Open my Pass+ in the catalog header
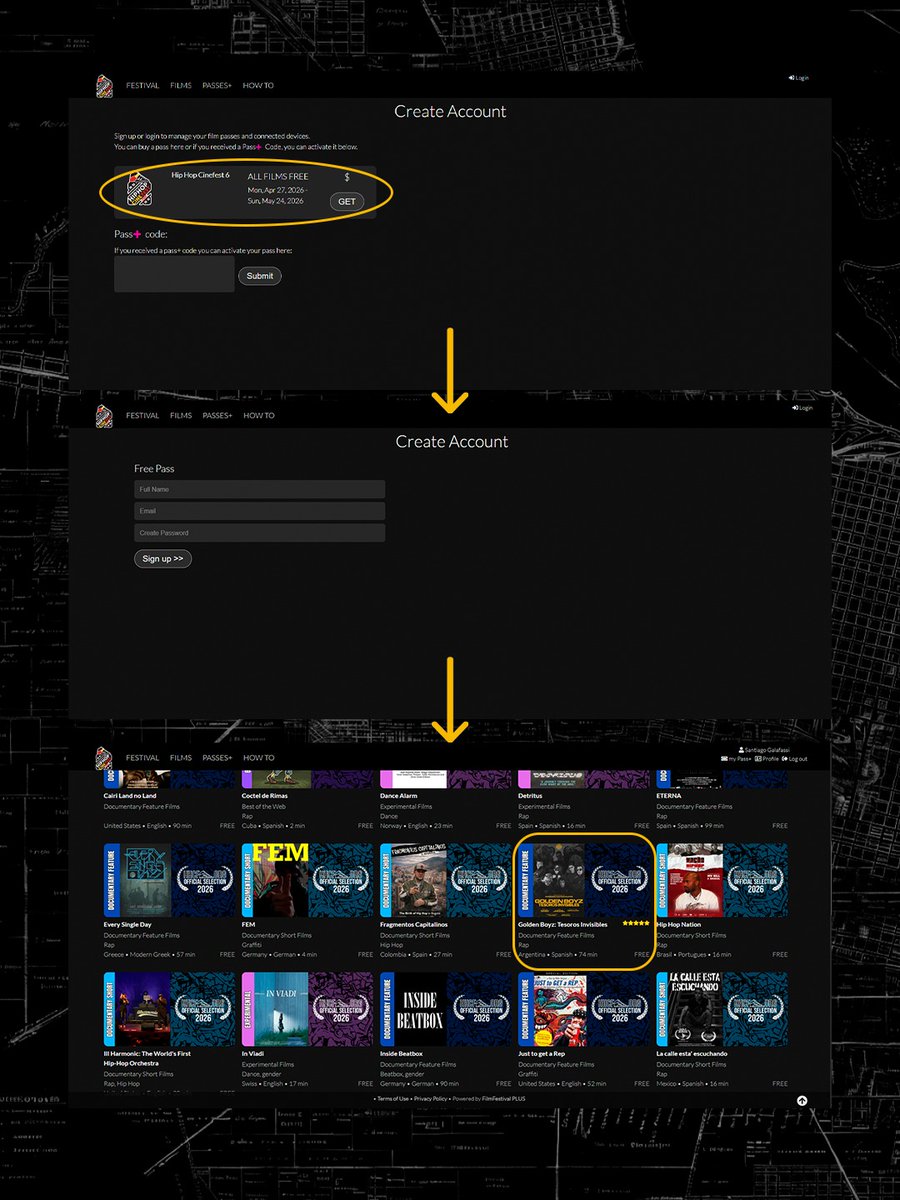 (x=736, y=759)
